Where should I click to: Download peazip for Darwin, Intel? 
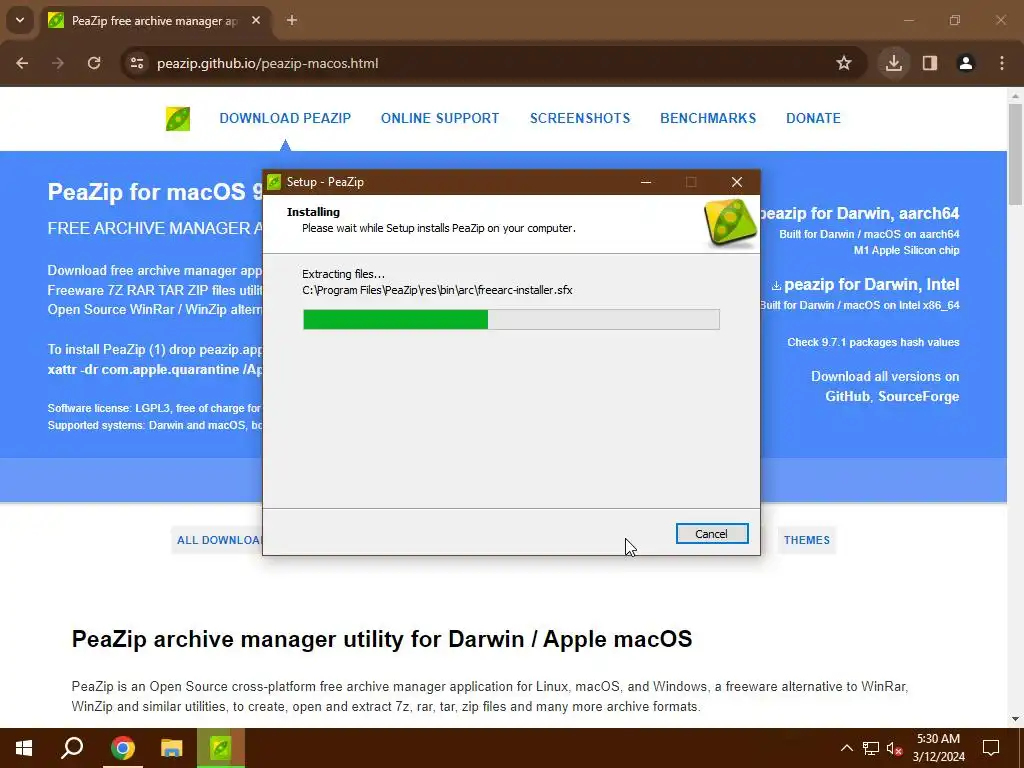865,285
